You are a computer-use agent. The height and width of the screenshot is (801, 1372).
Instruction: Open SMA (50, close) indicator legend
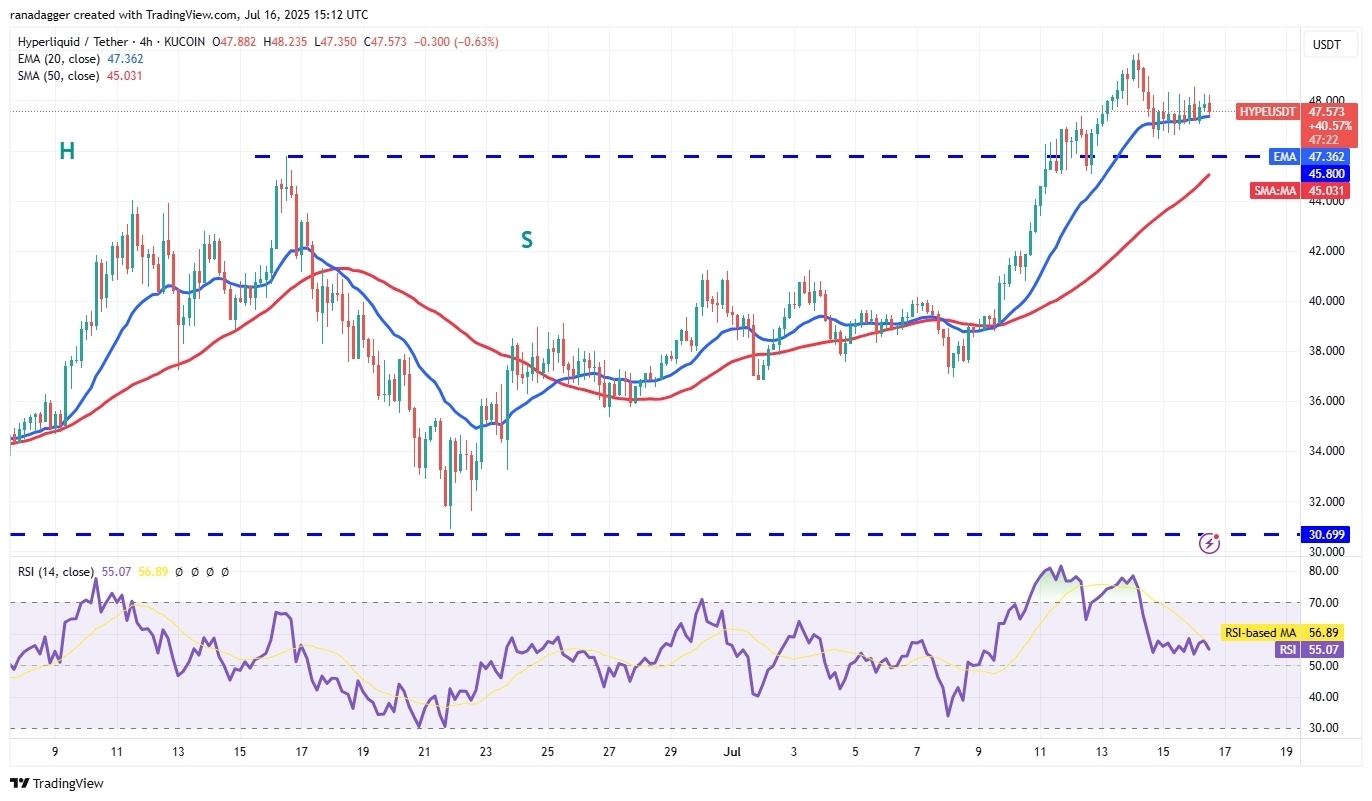pyautogui.click(x=57, y=76)
